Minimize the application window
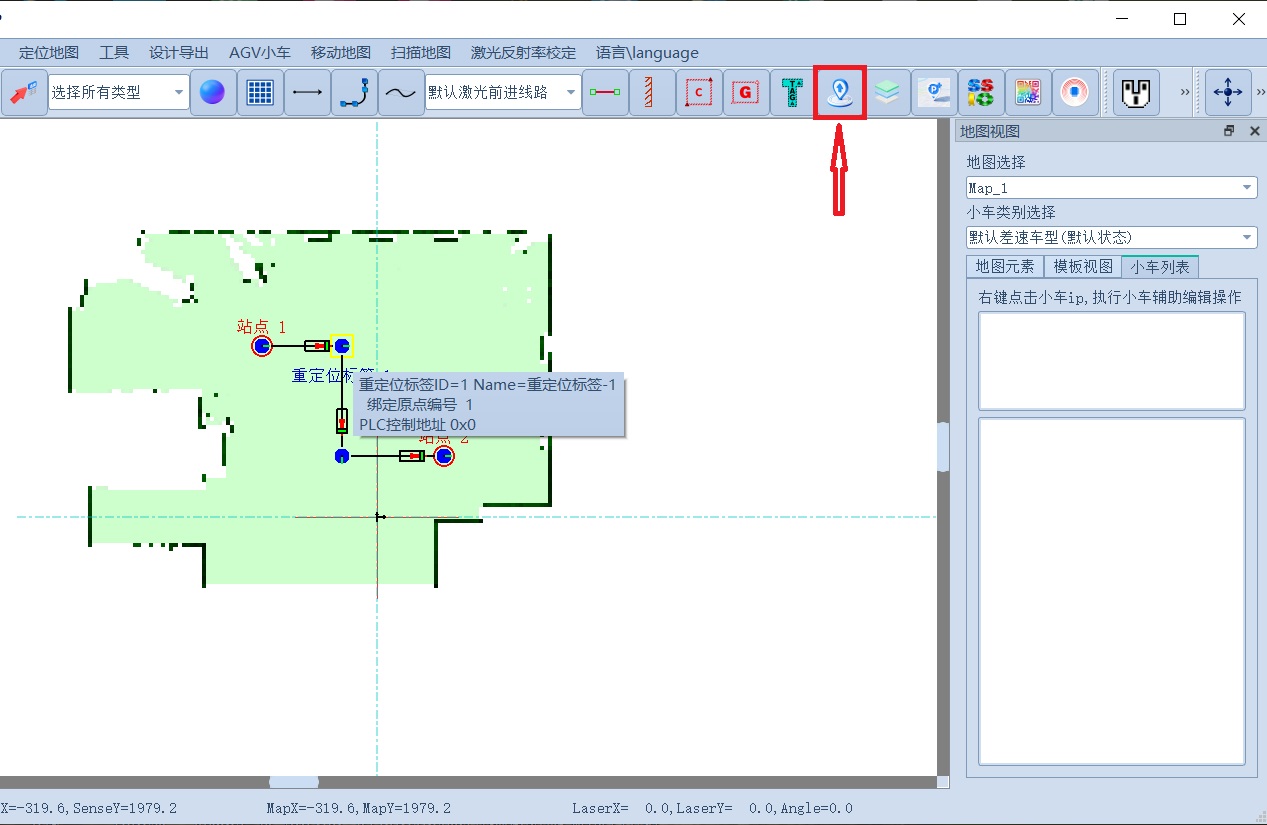Image resolution: width=1267 pixels, height=825 pixels. (x=1122, y=19)
